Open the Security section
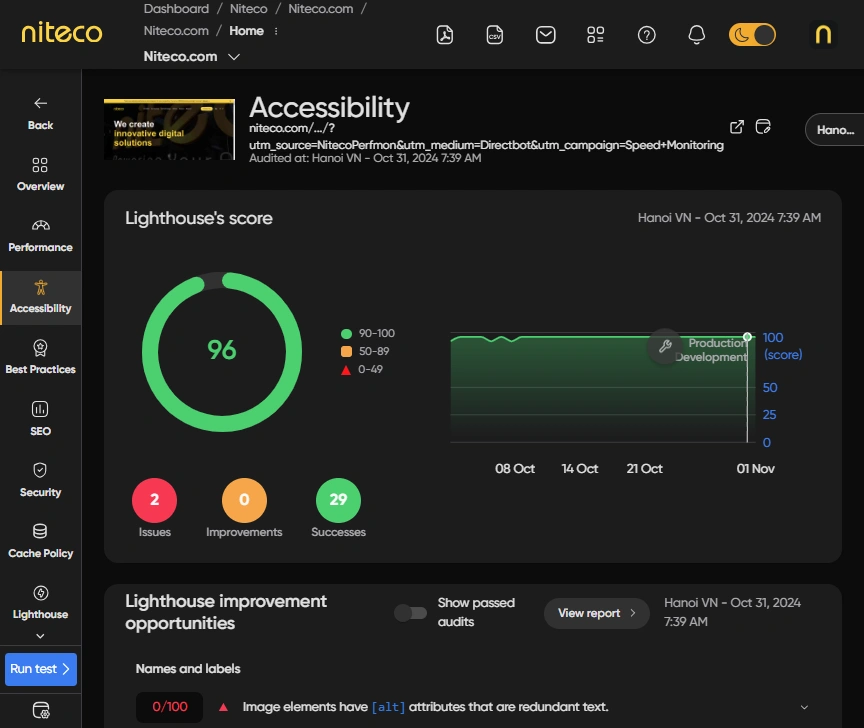 40,480
